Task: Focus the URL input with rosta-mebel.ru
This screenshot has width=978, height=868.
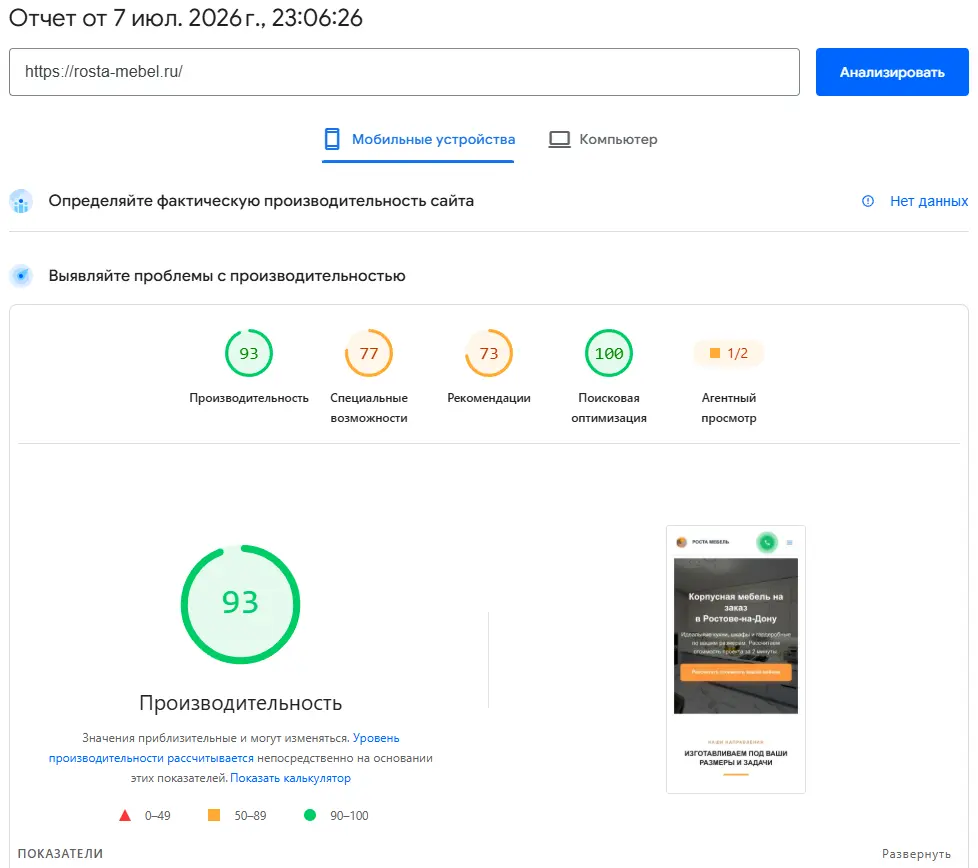Action: tap(404, 72)
